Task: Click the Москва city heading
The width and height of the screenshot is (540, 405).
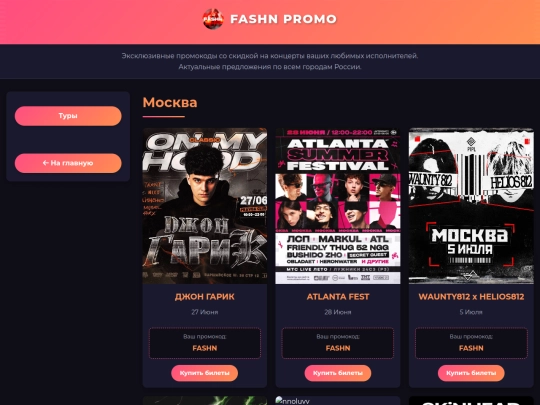Action: click(170, 103)
